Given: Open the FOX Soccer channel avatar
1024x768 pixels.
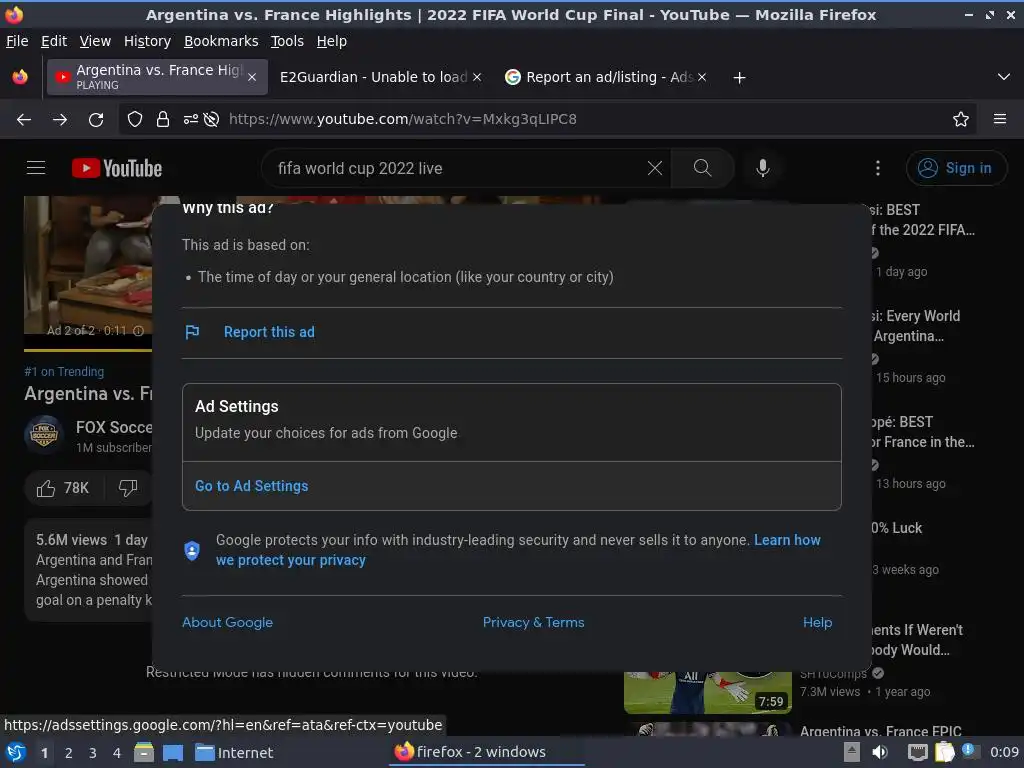Looking at the screenshot, I should click(x=44, y=434).
